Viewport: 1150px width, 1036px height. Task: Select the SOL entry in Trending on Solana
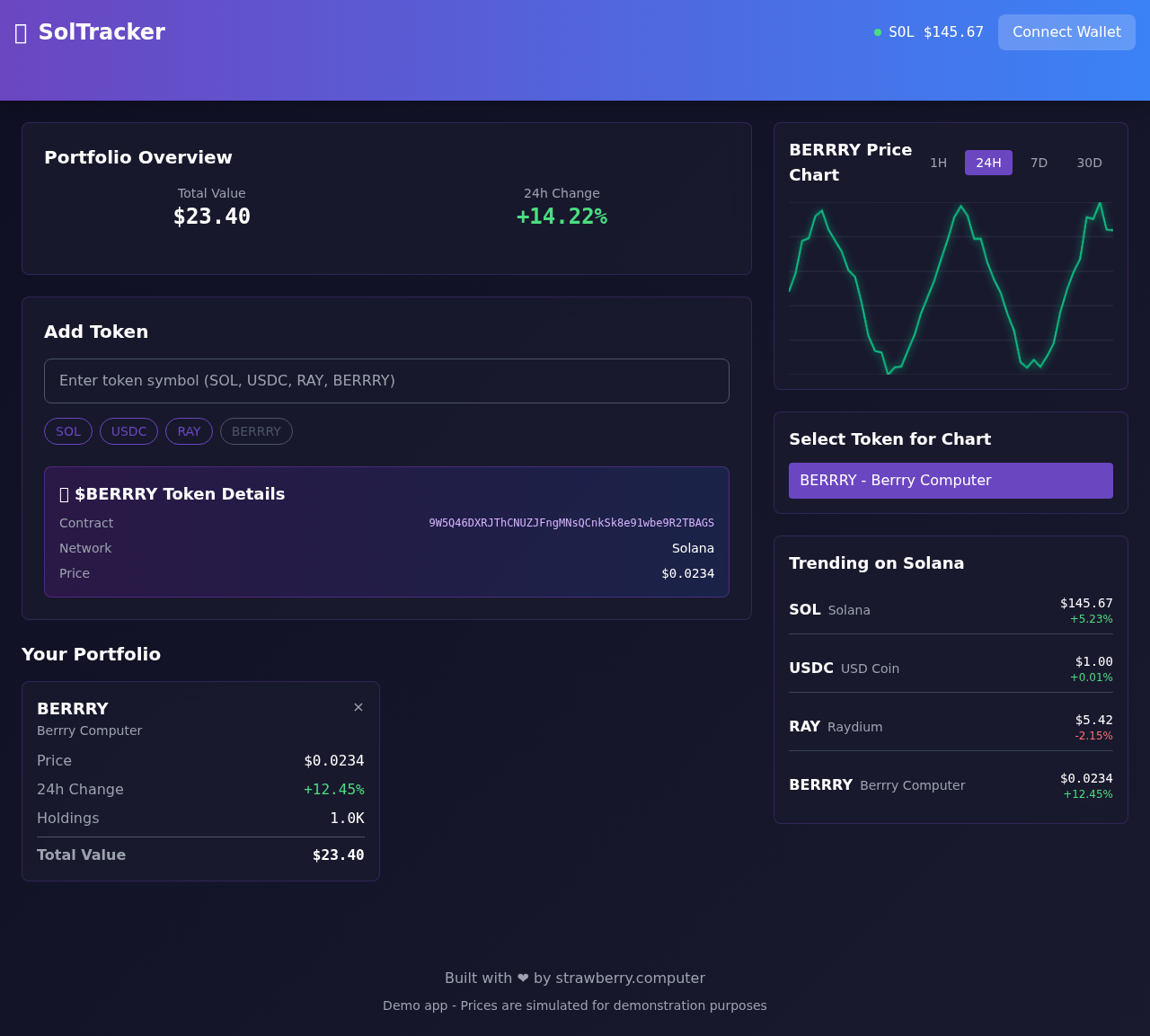point(951,610)
